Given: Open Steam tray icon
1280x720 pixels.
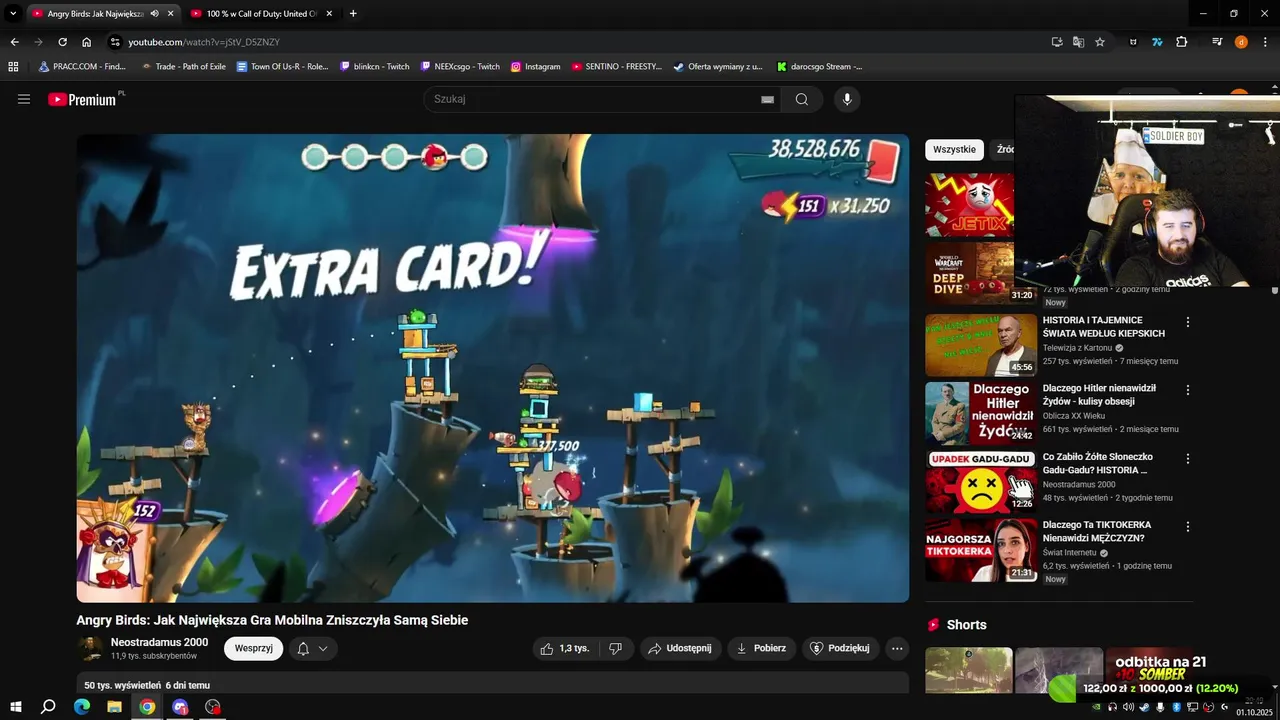Looking at the screenshot, I should 1144,708.
